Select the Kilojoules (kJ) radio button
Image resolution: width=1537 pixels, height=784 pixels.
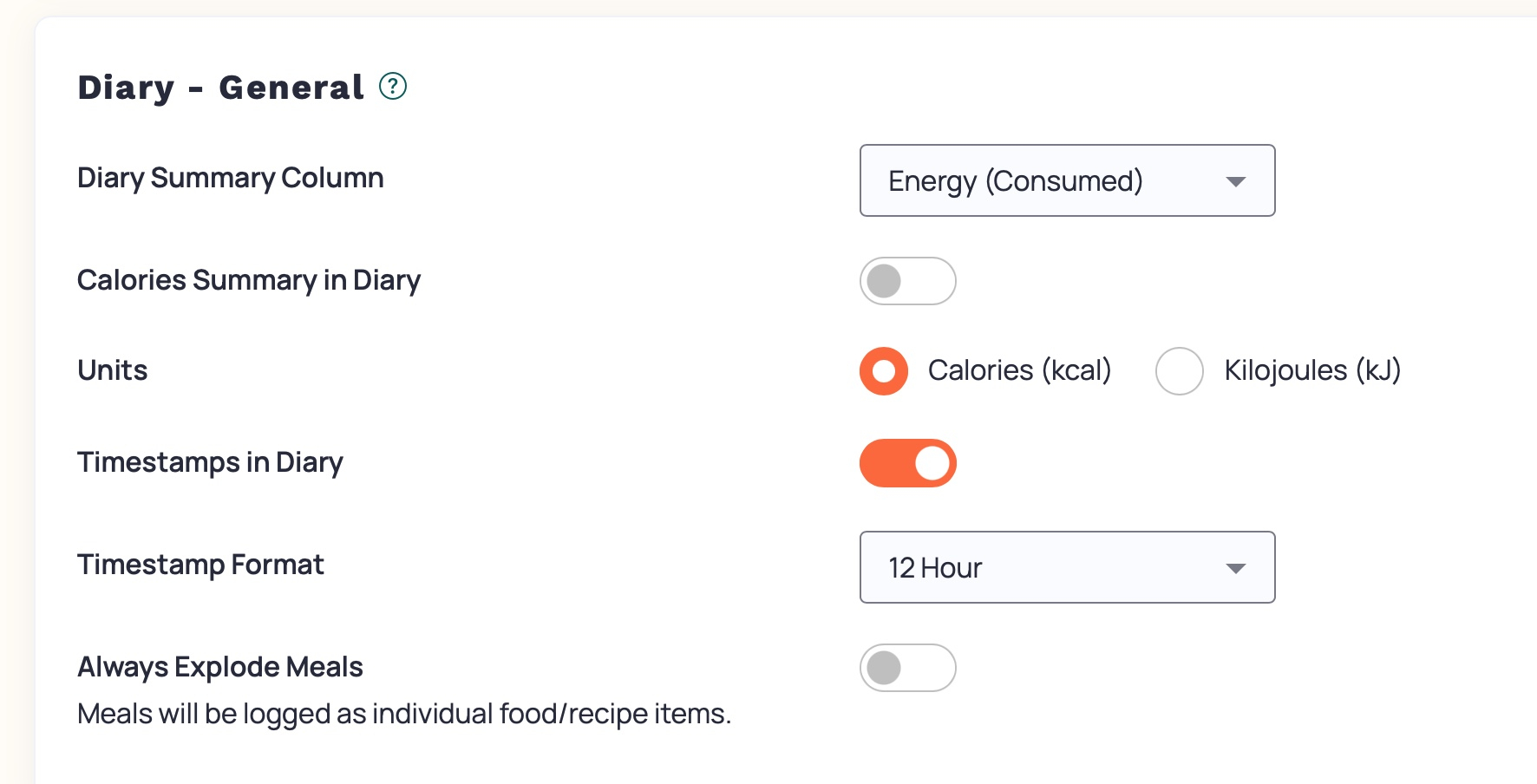(1179, 371)
